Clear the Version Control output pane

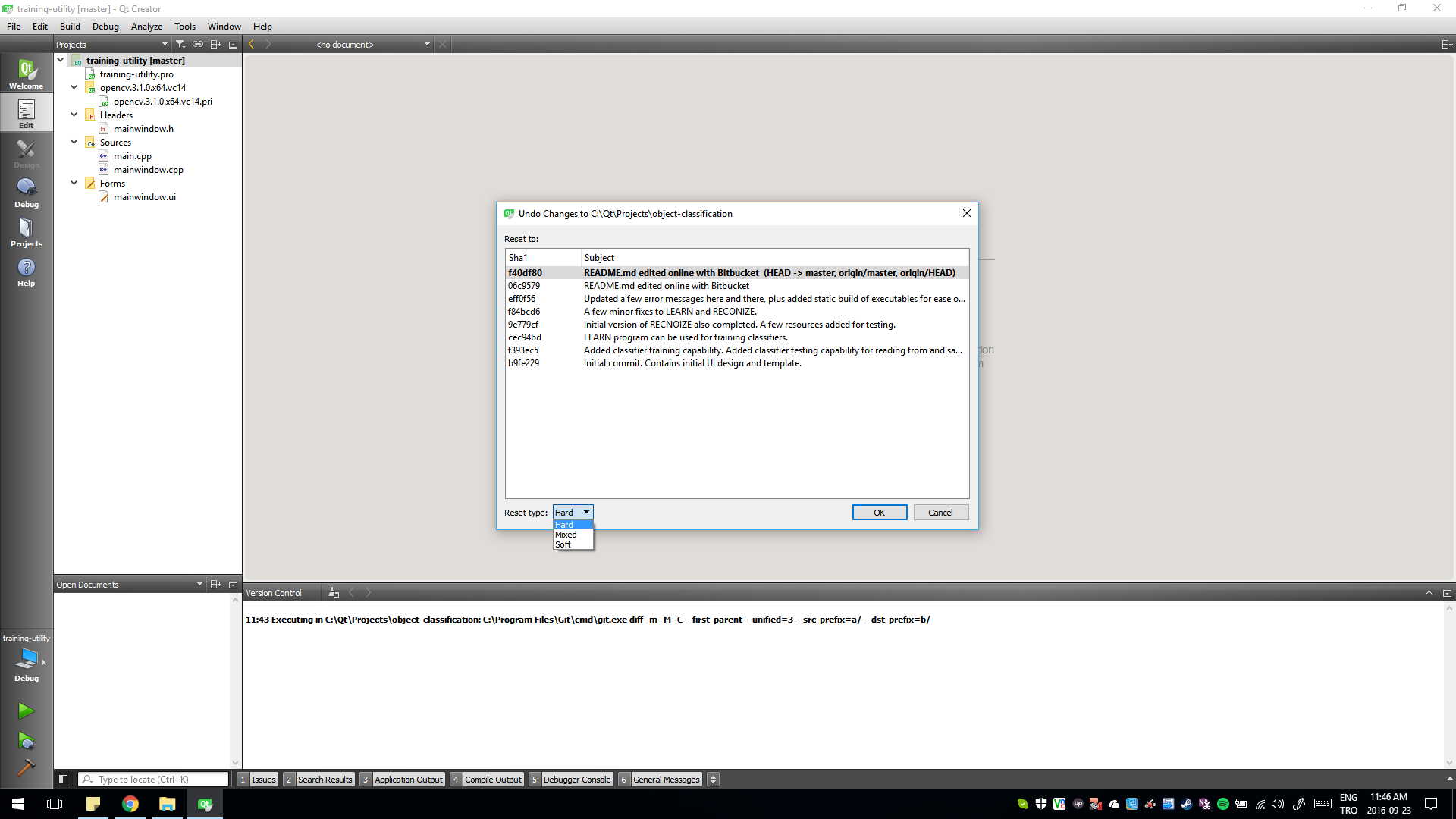[334, 593]
